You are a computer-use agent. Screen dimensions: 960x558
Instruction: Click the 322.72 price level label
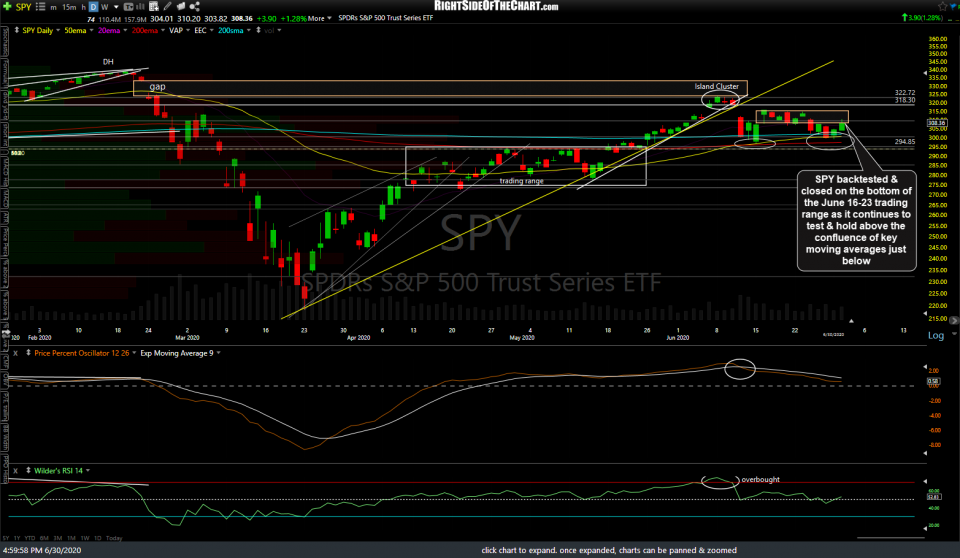click(905, 92)
